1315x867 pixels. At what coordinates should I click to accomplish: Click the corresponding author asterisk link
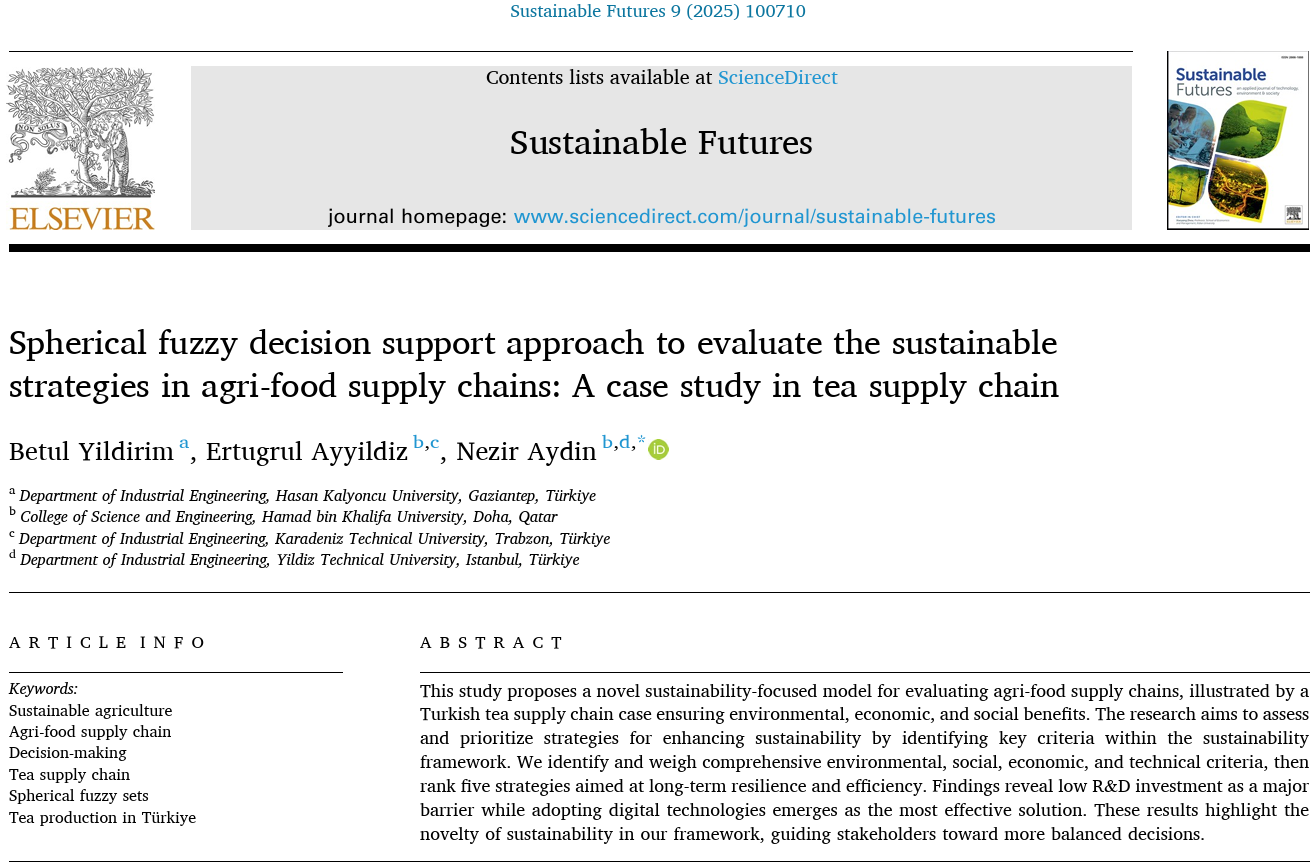[641, 442]
